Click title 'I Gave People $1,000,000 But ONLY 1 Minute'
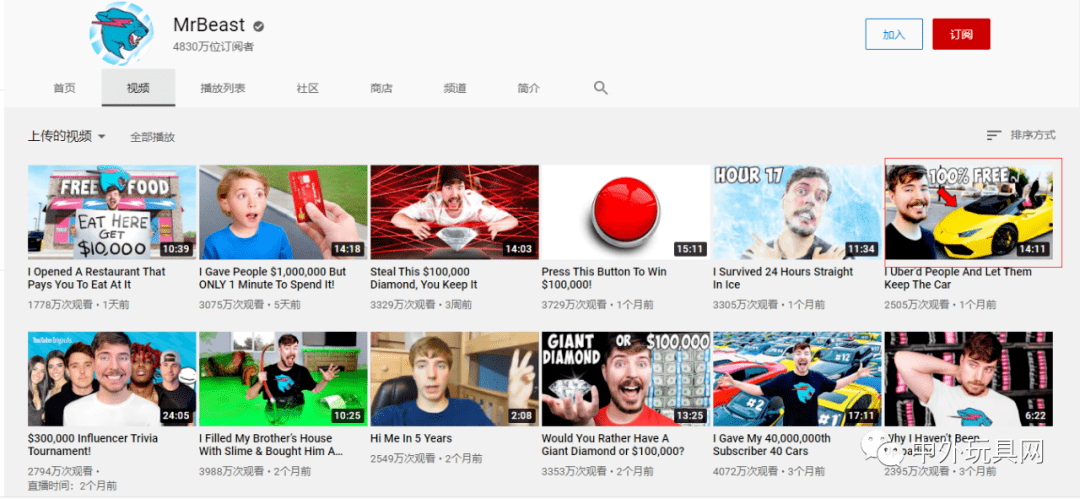The image size is (1080, 499). coord(273,278)
